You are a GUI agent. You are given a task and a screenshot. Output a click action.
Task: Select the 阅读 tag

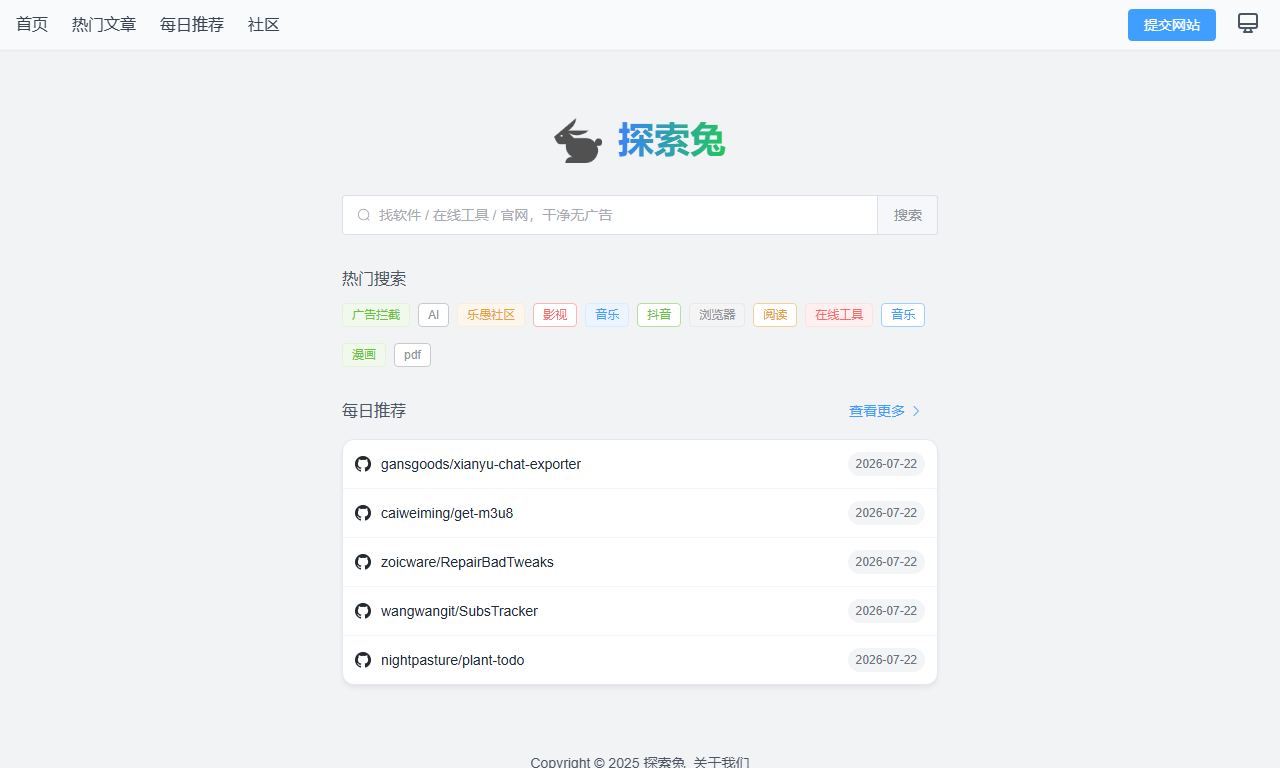775,315
